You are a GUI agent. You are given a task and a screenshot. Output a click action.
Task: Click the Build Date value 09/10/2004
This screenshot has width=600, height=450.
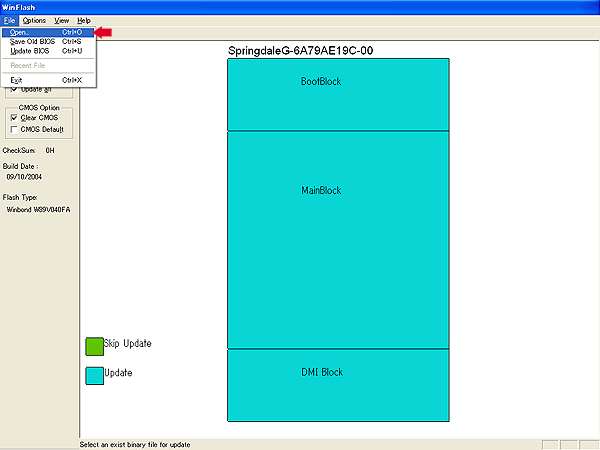[24, 177]
